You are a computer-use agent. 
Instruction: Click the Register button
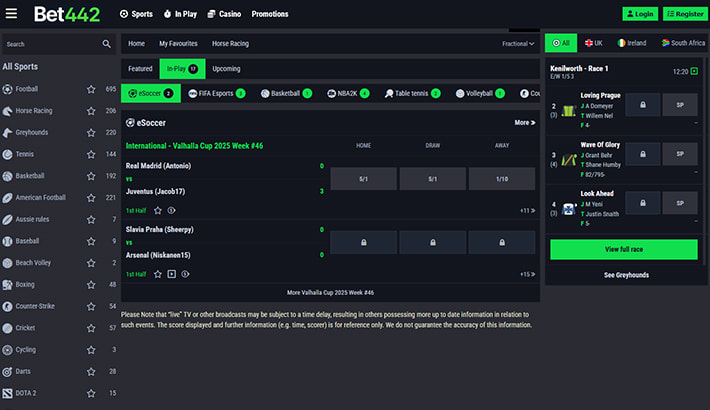tap(685, 14)
